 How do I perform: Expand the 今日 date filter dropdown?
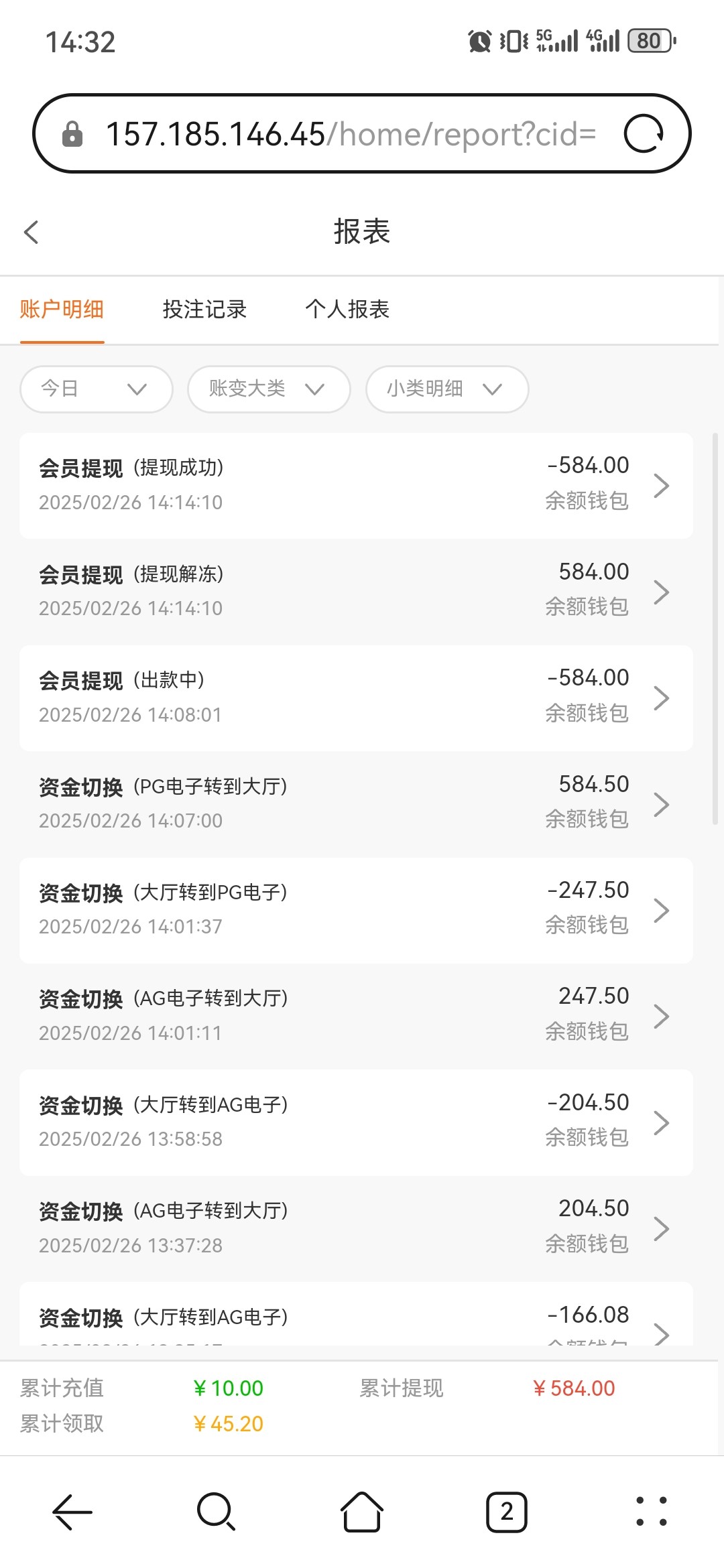(x=97, y=389)
